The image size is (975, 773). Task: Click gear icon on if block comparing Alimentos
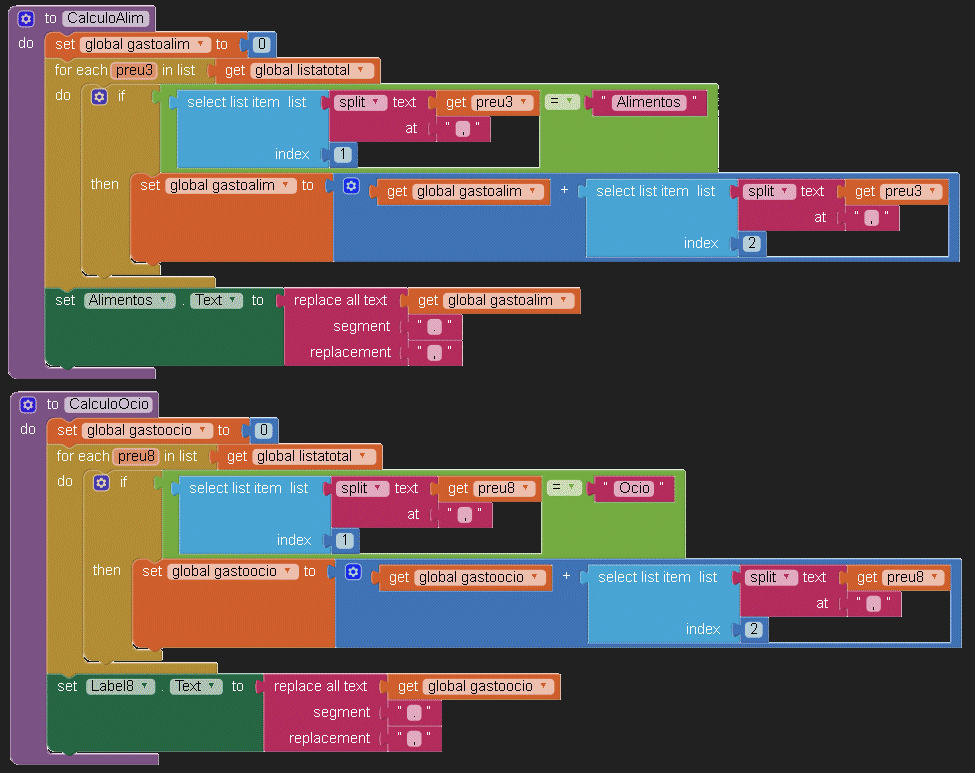click(99, 96)
